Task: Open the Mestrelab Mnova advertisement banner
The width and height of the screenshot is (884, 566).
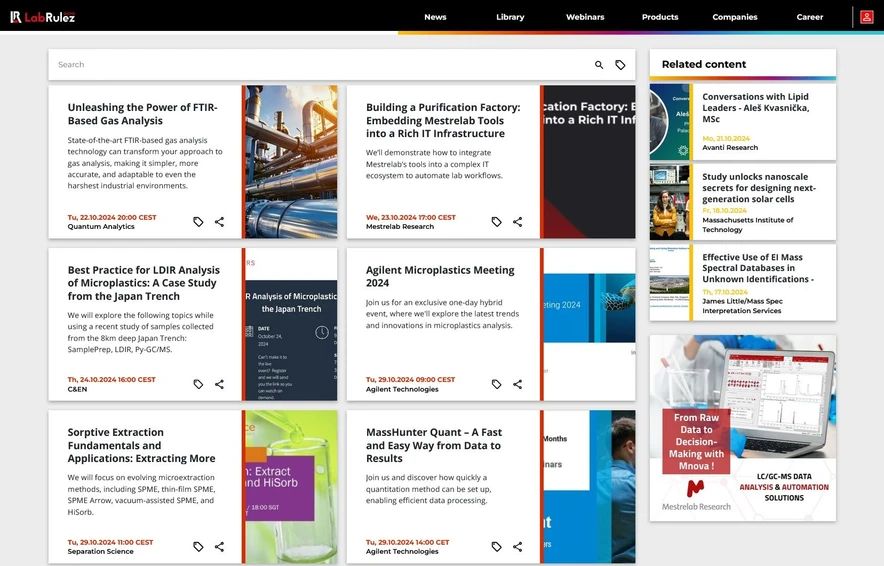Action: click(742, 428)
